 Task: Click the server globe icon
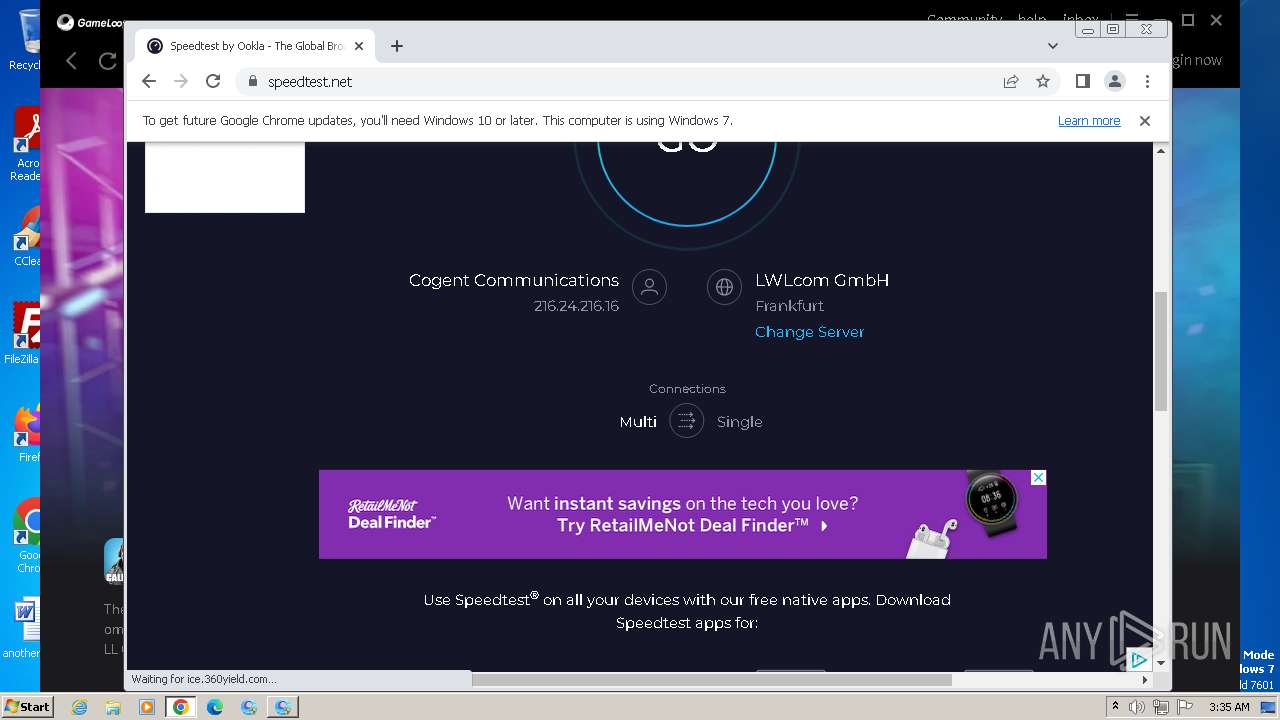(723, 287)
